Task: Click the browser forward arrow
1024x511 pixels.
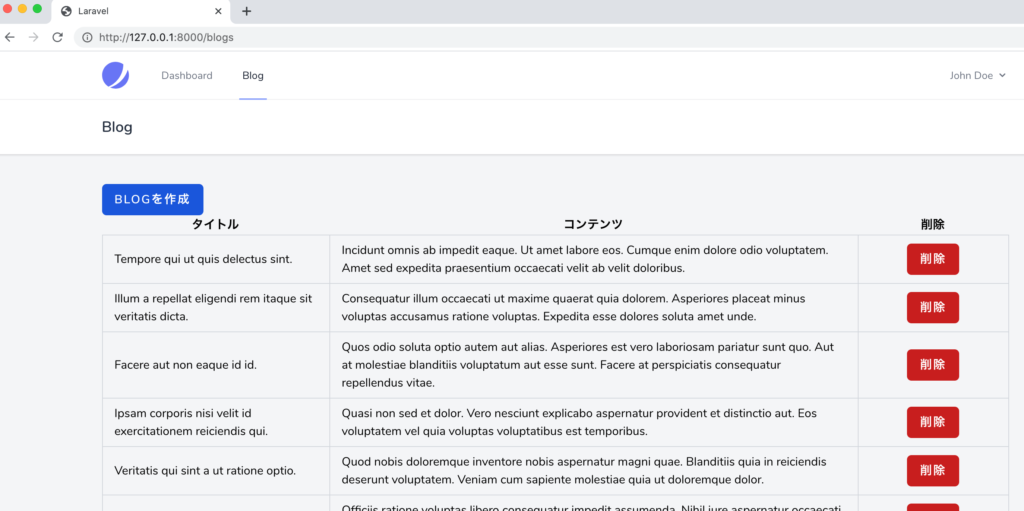Action: coord(33,37)
